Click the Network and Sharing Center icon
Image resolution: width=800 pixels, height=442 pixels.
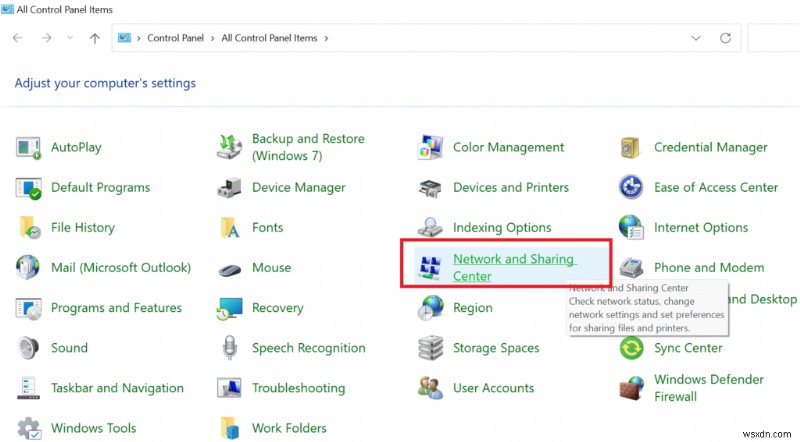click(x=430, y=268)
